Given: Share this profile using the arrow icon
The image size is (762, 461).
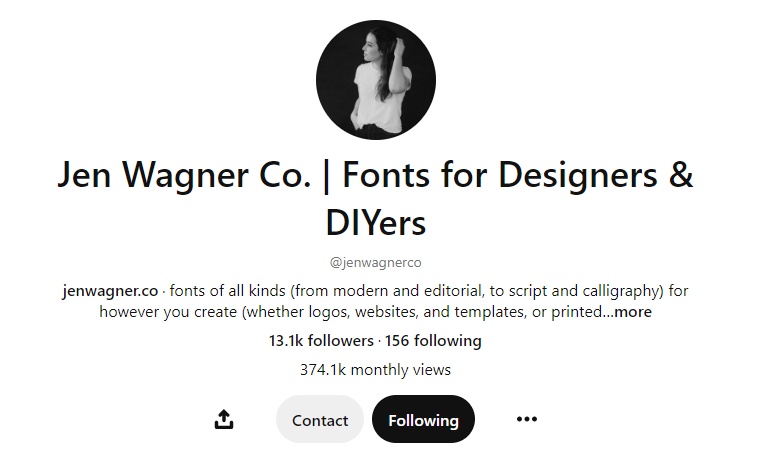Looking at the screenshot, I should point(224,419).
